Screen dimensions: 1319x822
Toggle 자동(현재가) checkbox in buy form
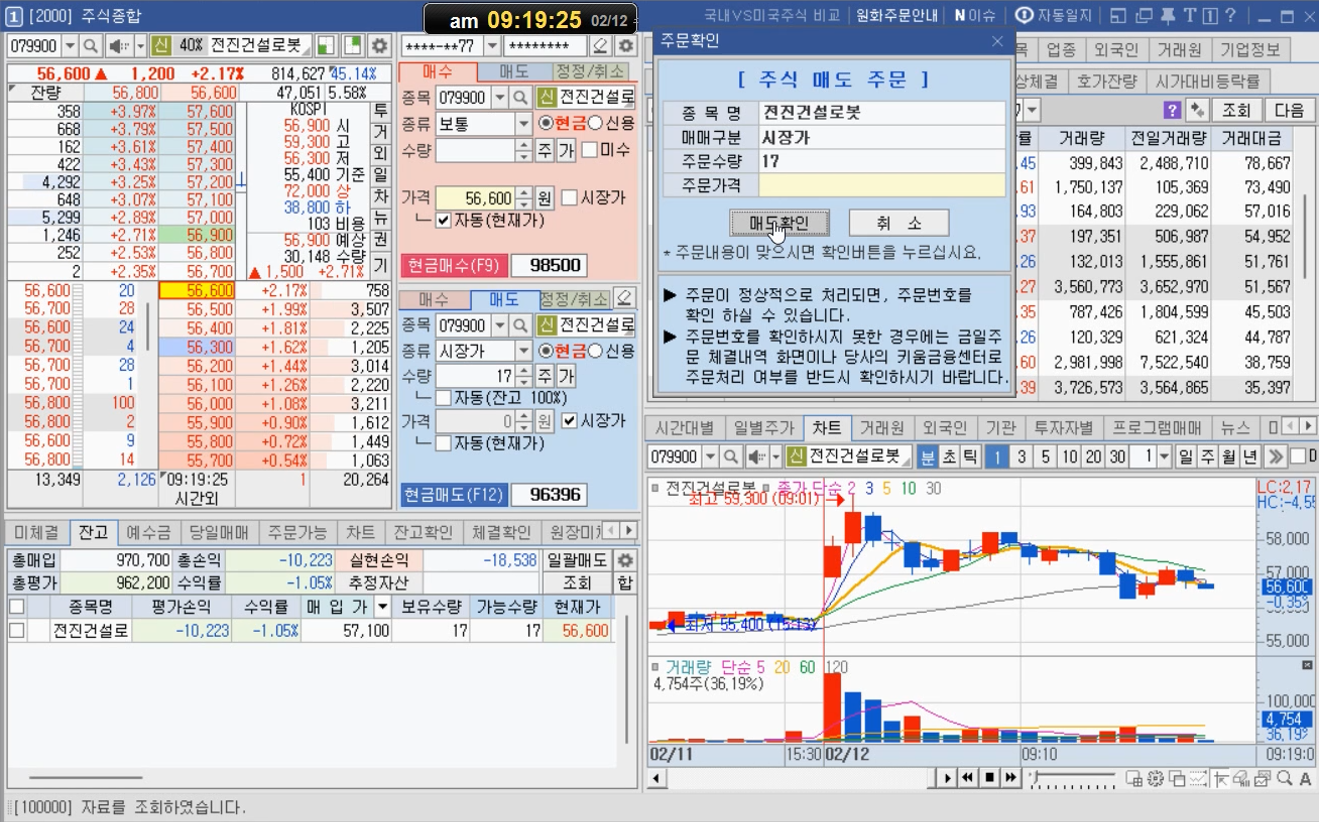pyautogui.click(x=444, y=220)
